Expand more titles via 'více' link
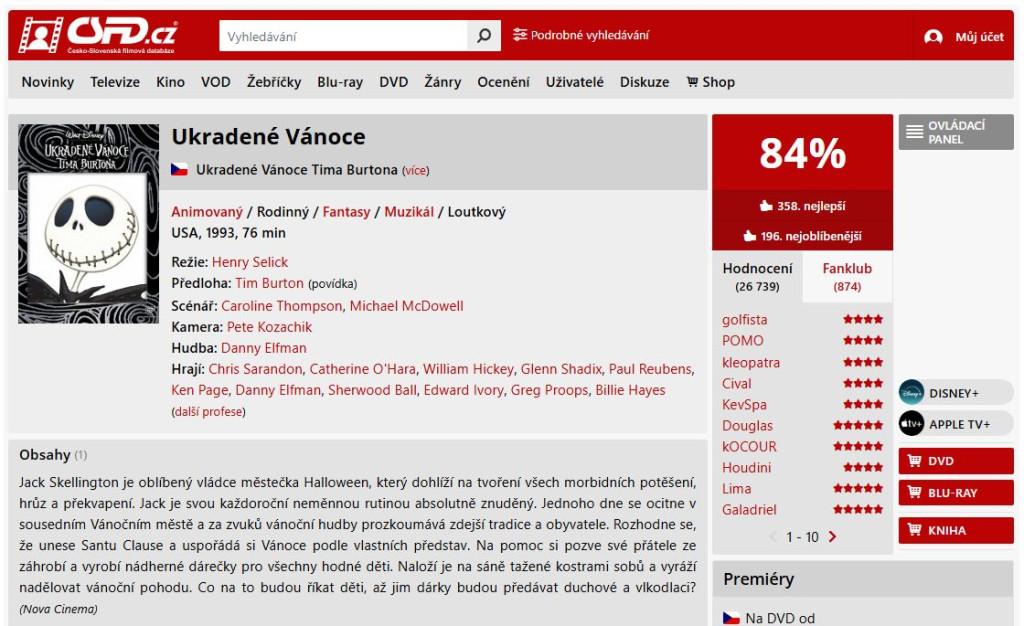This screenshot has height=626, width=1024. [416, 171]
